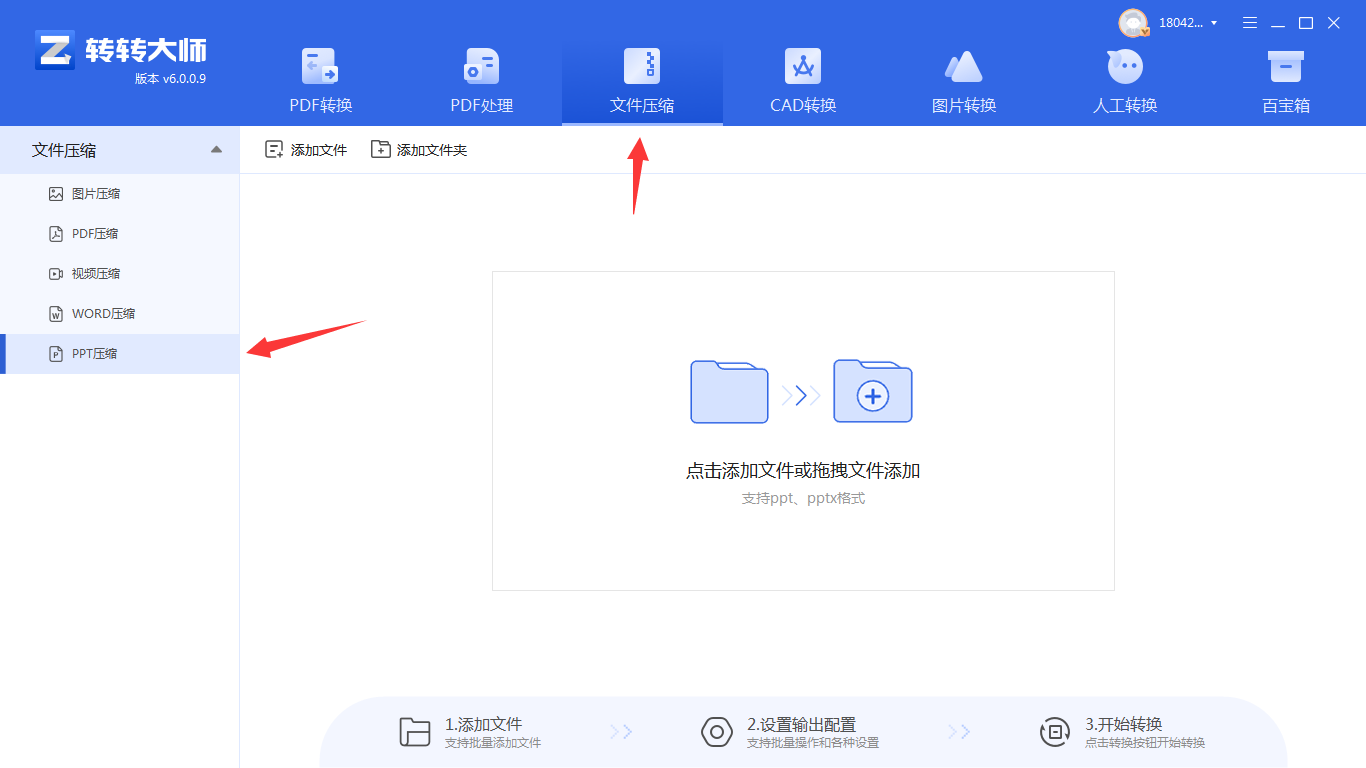Select 视频压缩 in the sidebar
This screenshot has width=1366, height=768.
pos(120,274)
